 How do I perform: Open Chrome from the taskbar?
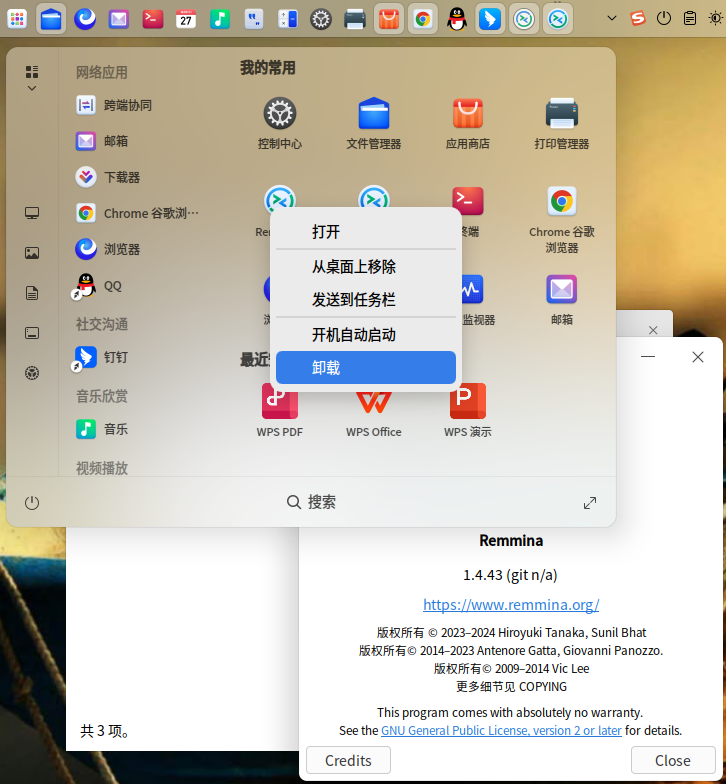click(422, 19)
